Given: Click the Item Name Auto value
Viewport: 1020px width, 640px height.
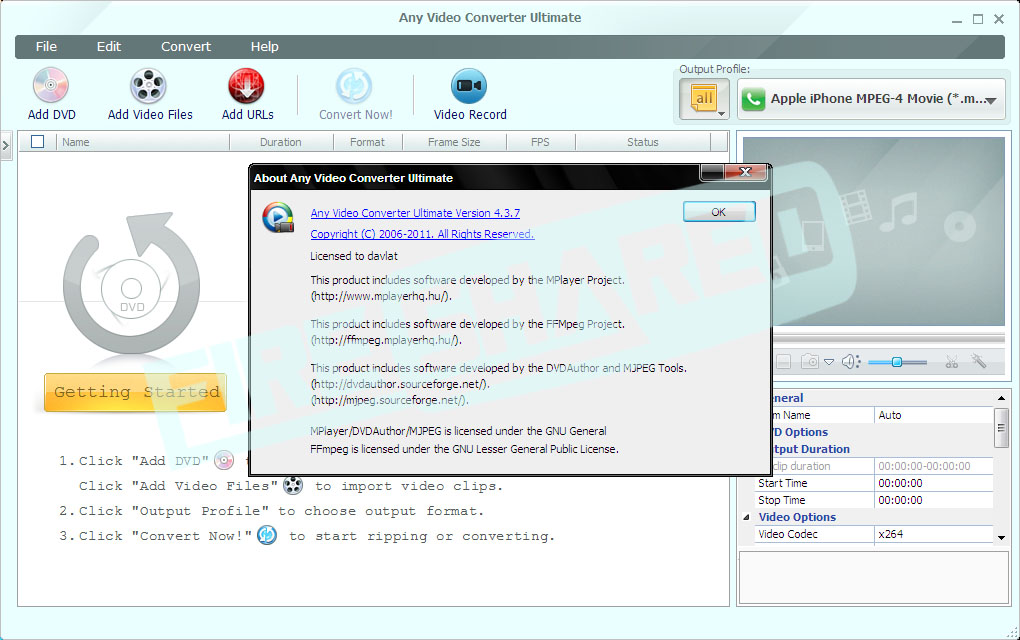Looking at the screenshot, I should (933, 415).
